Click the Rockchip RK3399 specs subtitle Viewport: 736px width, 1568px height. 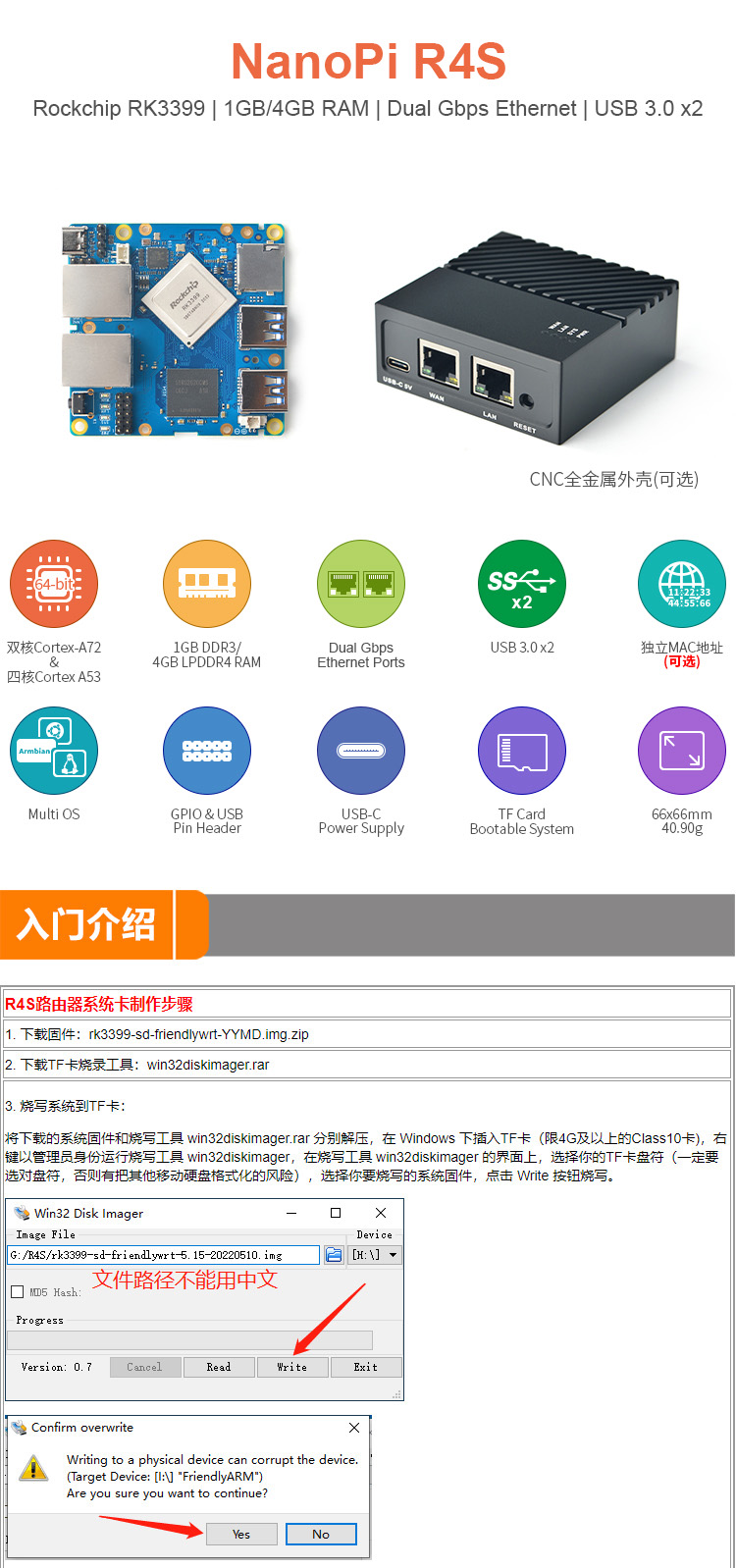pyautogui.click(x=368, y=109)
